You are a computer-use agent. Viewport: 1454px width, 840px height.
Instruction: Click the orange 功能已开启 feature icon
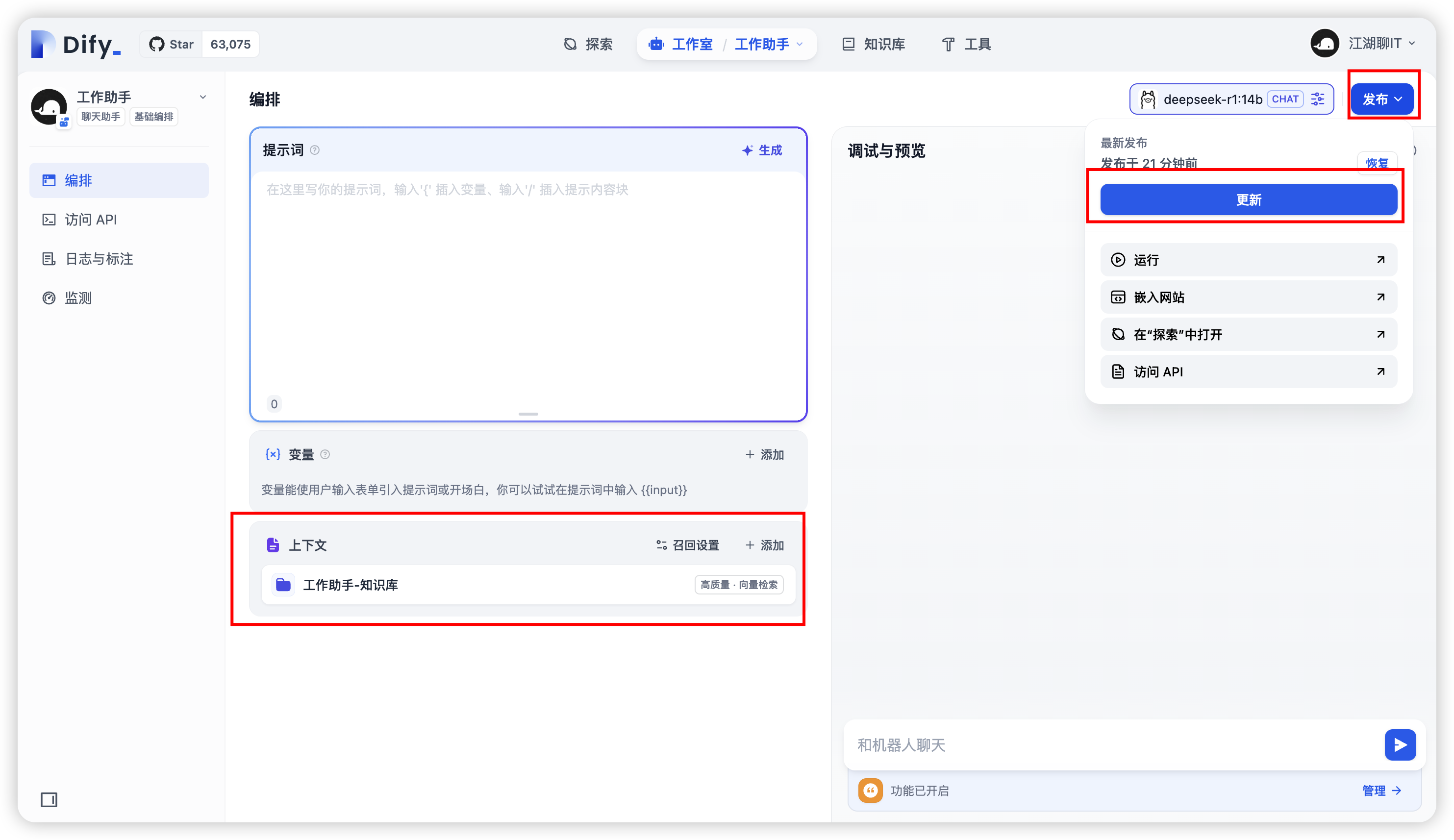[870, 791]
